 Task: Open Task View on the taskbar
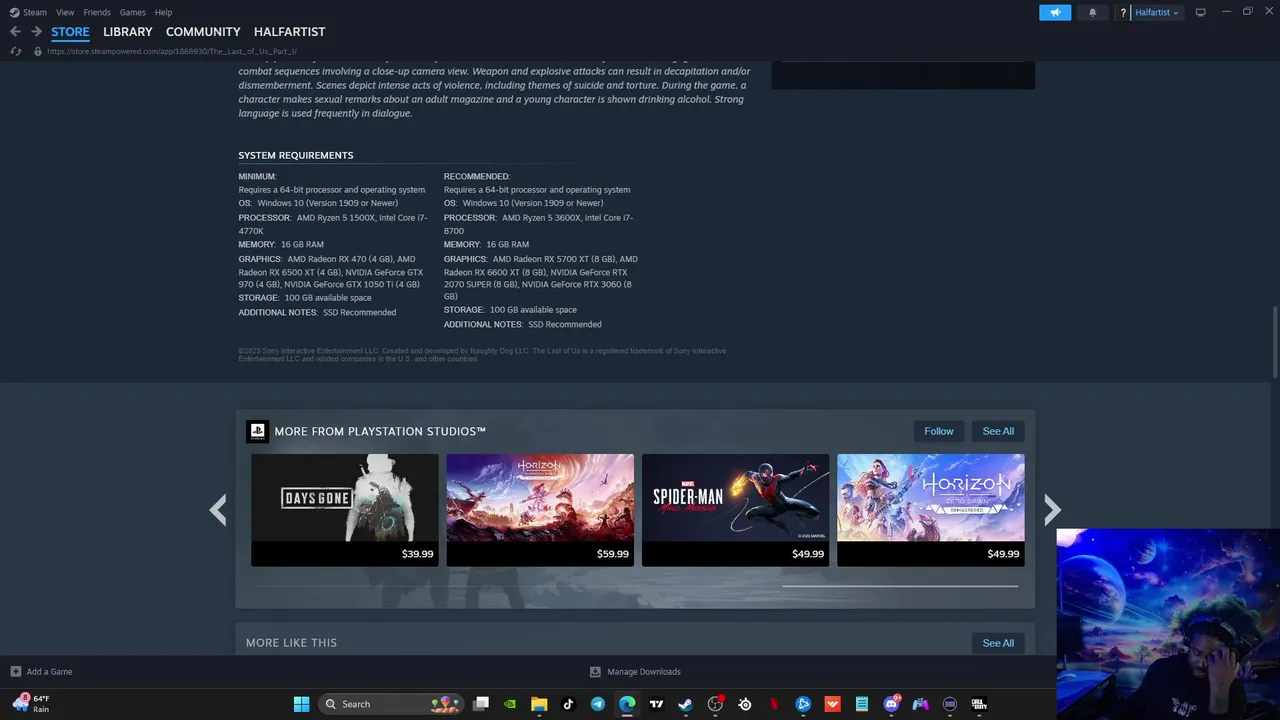(x=481, y=704)
